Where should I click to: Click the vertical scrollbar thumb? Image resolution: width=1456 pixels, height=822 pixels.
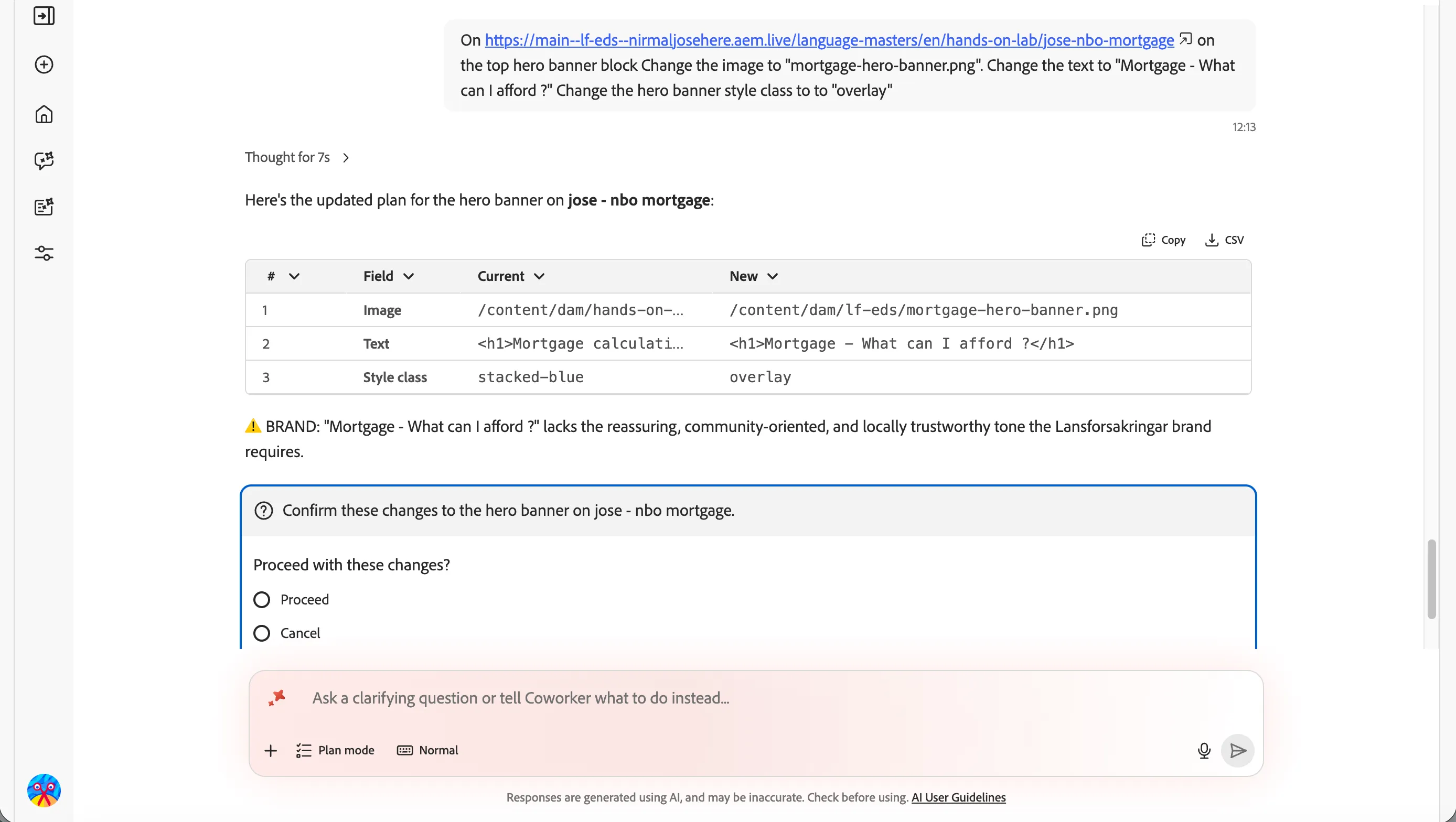1431,579
